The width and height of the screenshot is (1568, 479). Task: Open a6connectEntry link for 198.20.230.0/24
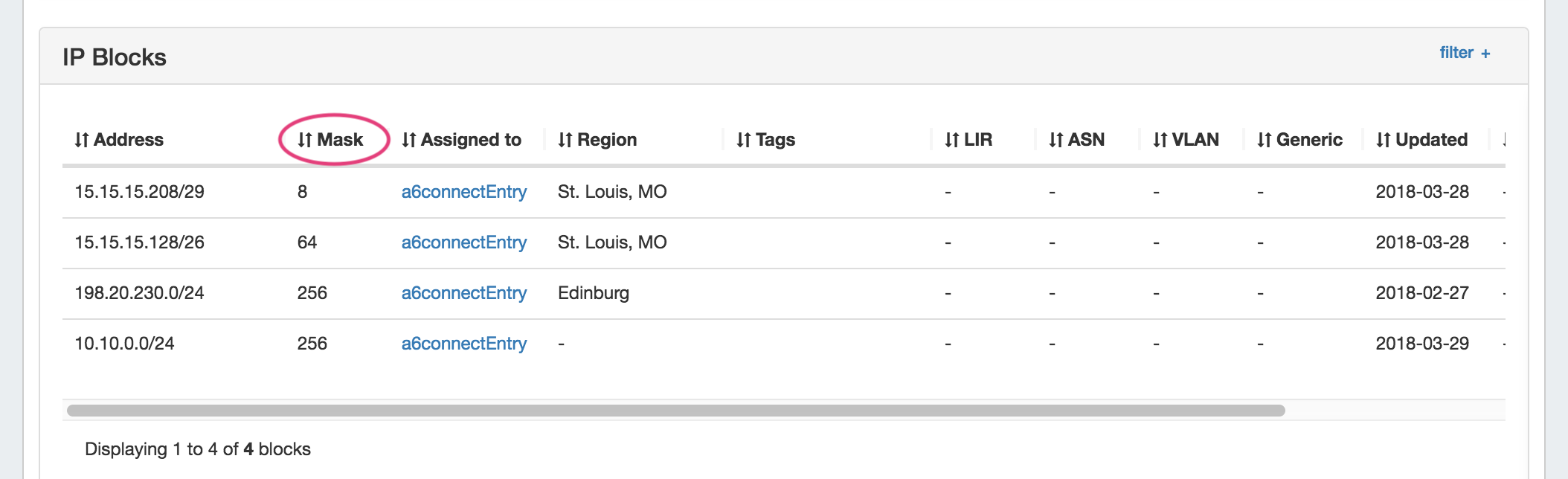click(x=463, y=293)
